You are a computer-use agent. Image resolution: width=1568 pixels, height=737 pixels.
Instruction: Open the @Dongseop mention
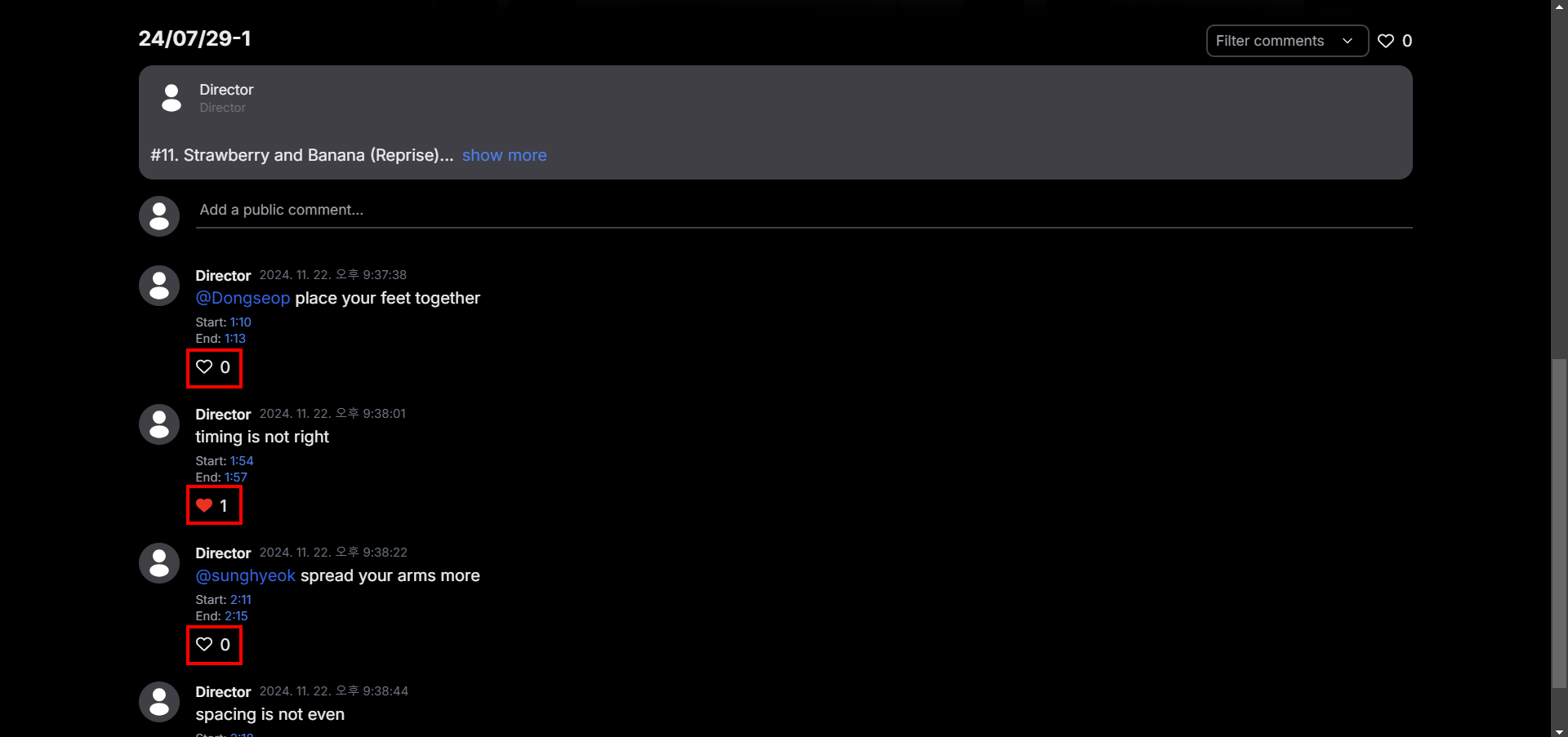click(x=243, y=298)
